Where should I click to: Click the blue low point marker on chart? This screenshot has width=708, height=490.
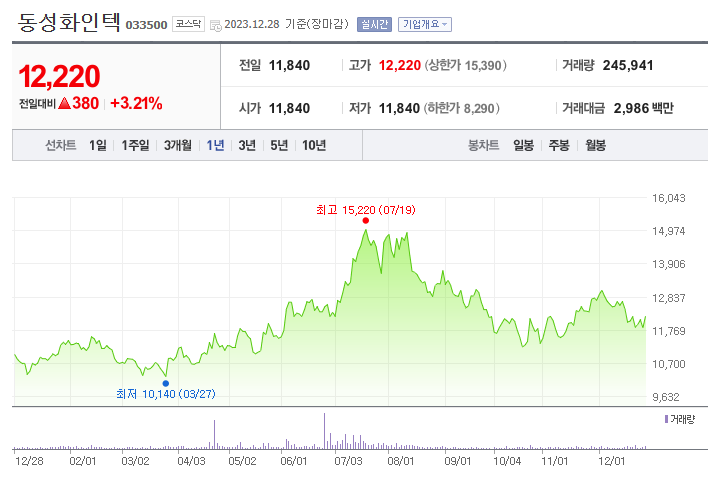(x=166, y=383)
